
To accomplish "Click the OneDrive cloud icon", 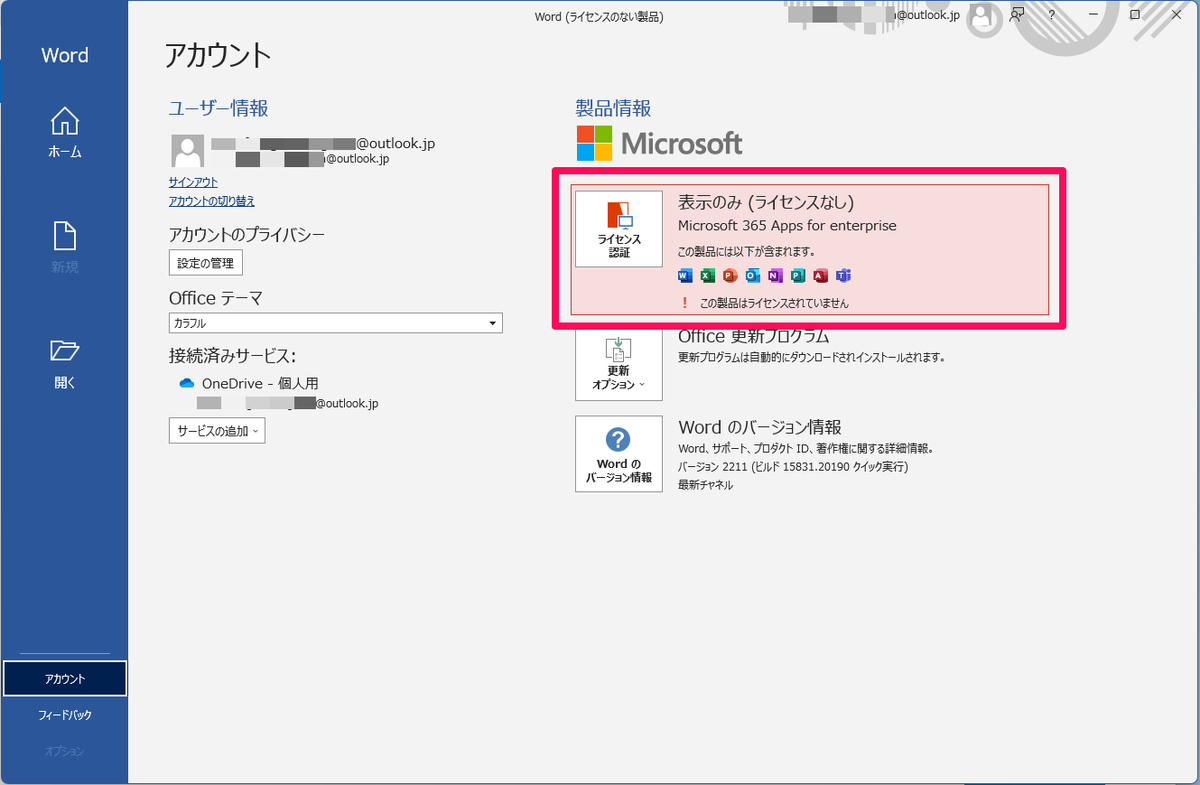I will coord(186,383).
